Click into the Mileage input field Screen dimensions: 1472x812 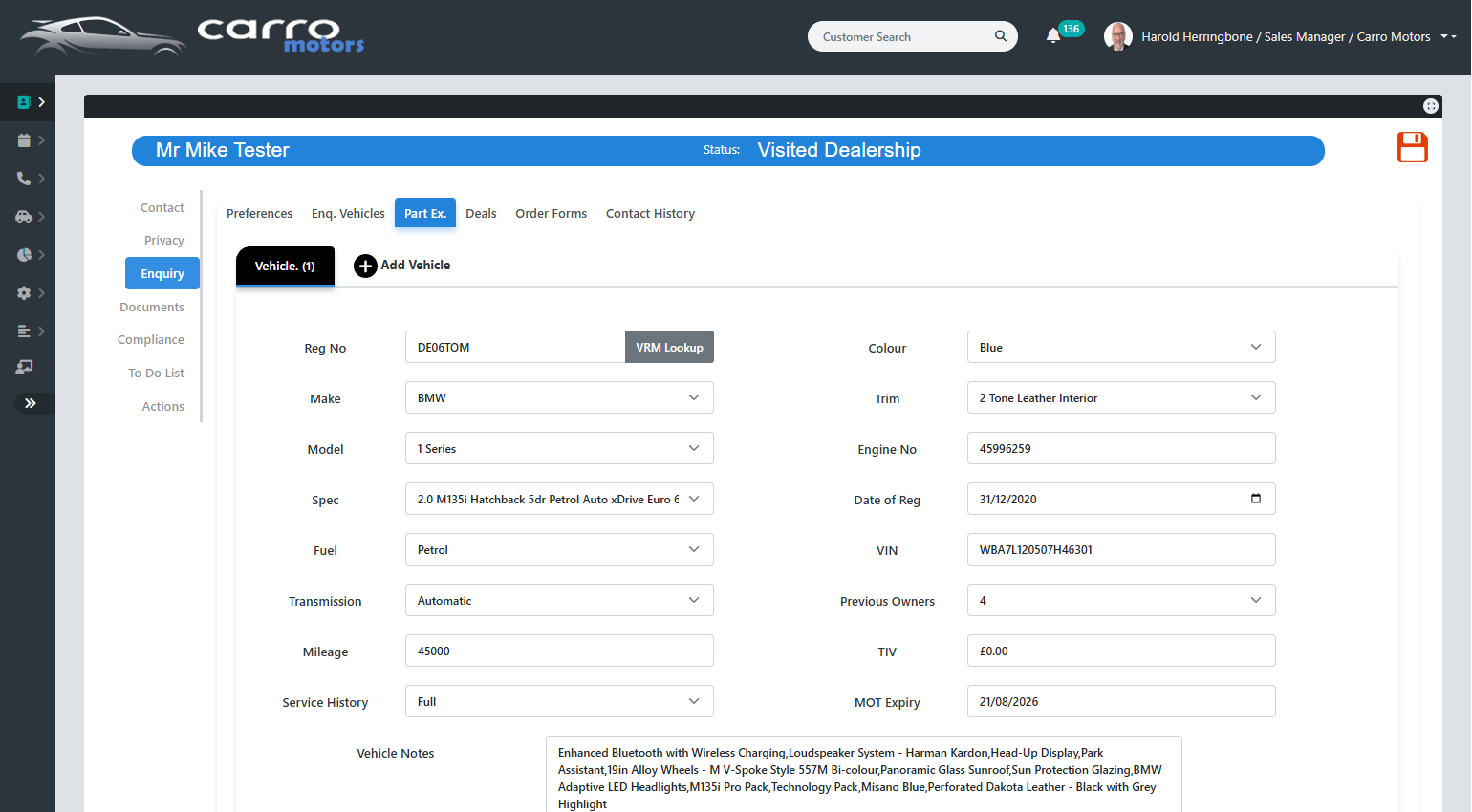(559, 652)
